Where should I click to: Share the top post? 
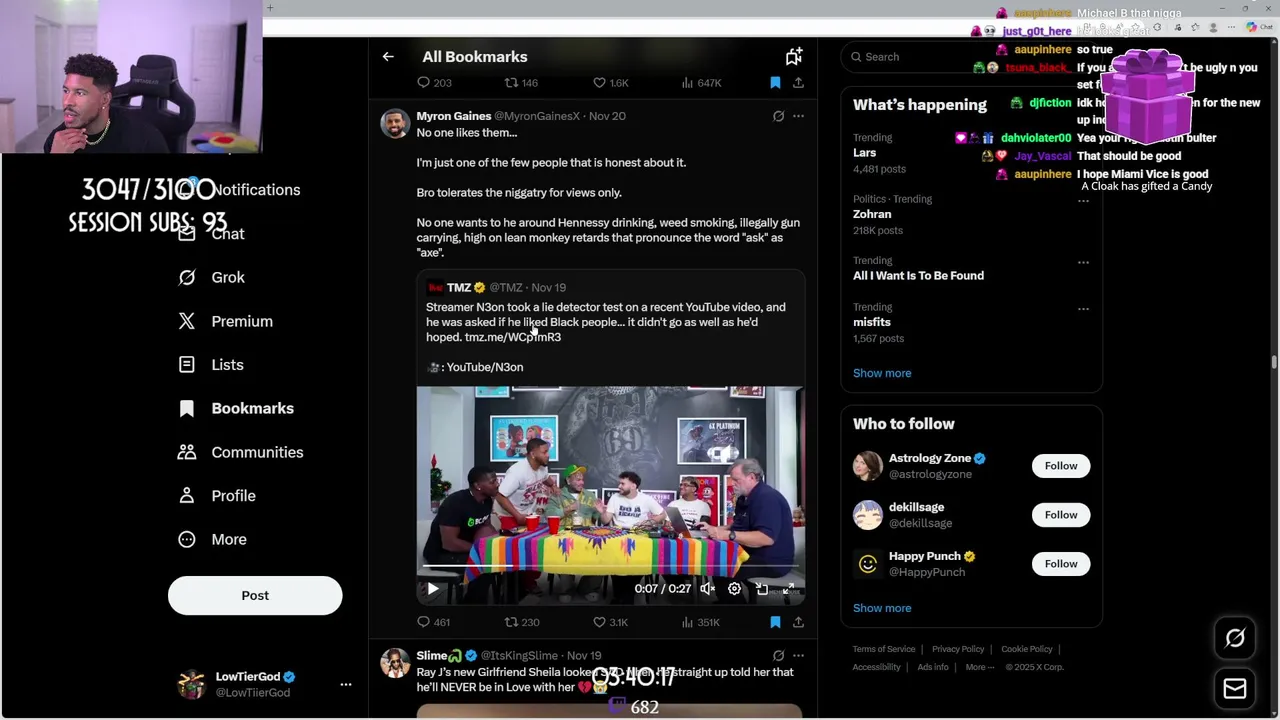(798, 83)
